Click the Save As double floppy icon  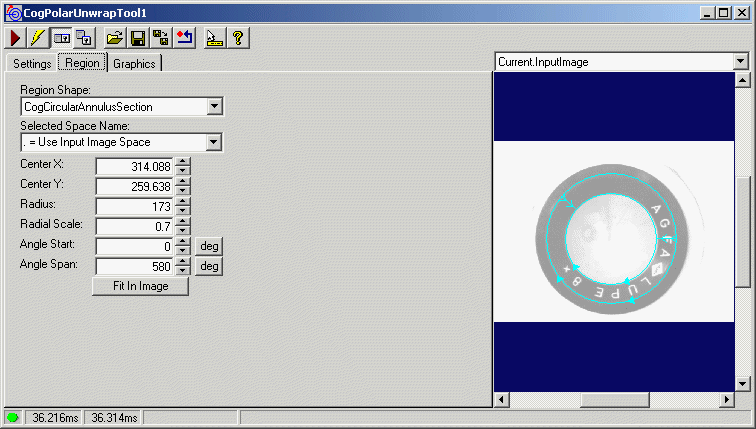(161, 38)
